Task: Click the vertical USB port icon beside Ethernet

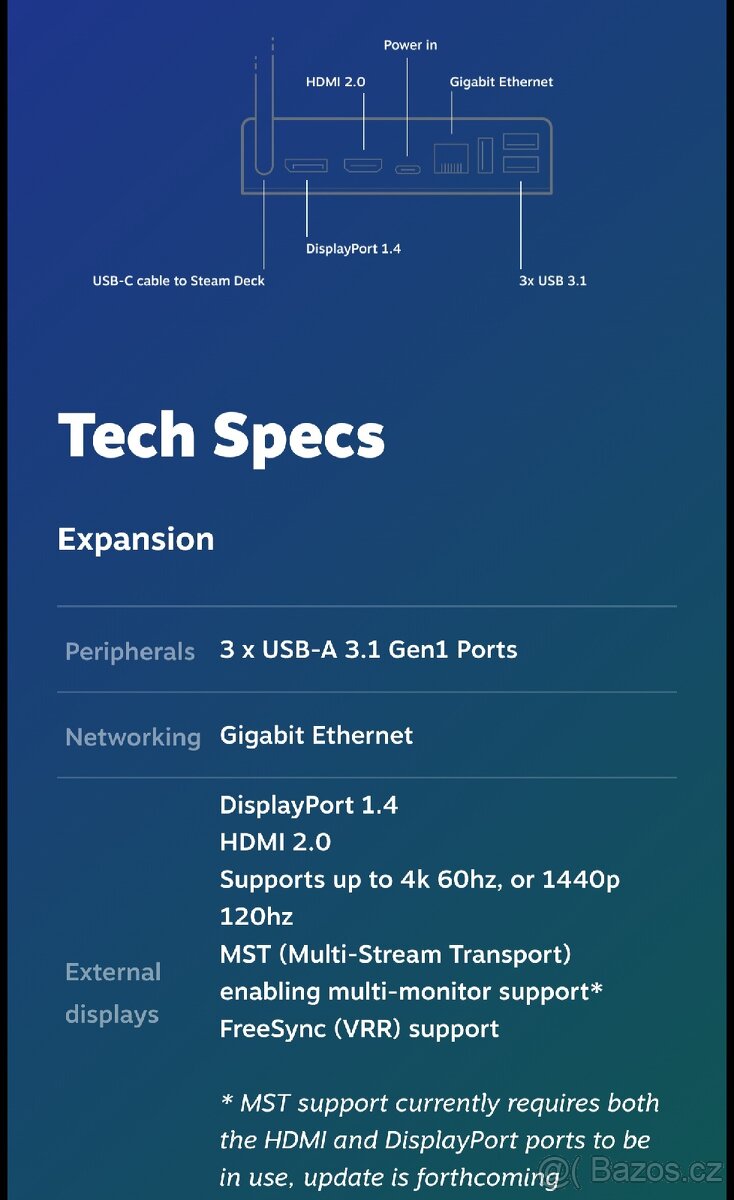Action: tap(486, 155)
